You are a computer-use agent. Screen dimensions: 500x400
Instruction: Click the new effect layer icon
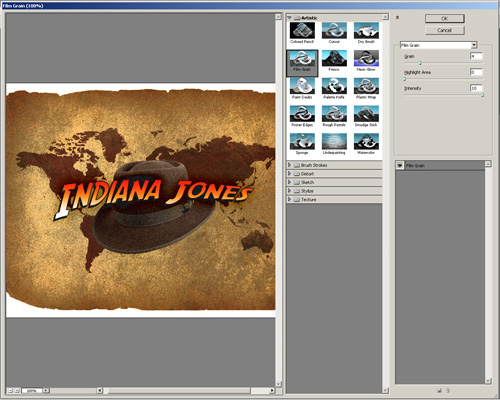click(440, 390)
